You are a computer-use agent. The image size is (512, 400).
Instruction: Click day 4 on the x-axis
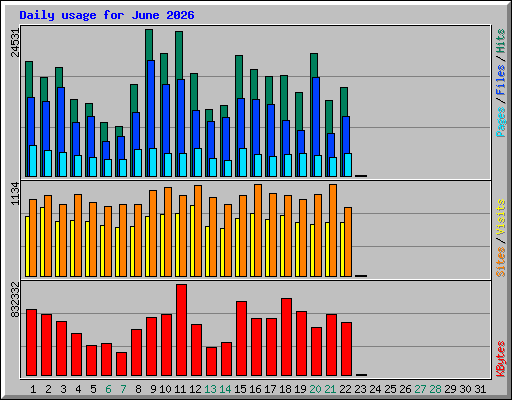pos(78,389)
